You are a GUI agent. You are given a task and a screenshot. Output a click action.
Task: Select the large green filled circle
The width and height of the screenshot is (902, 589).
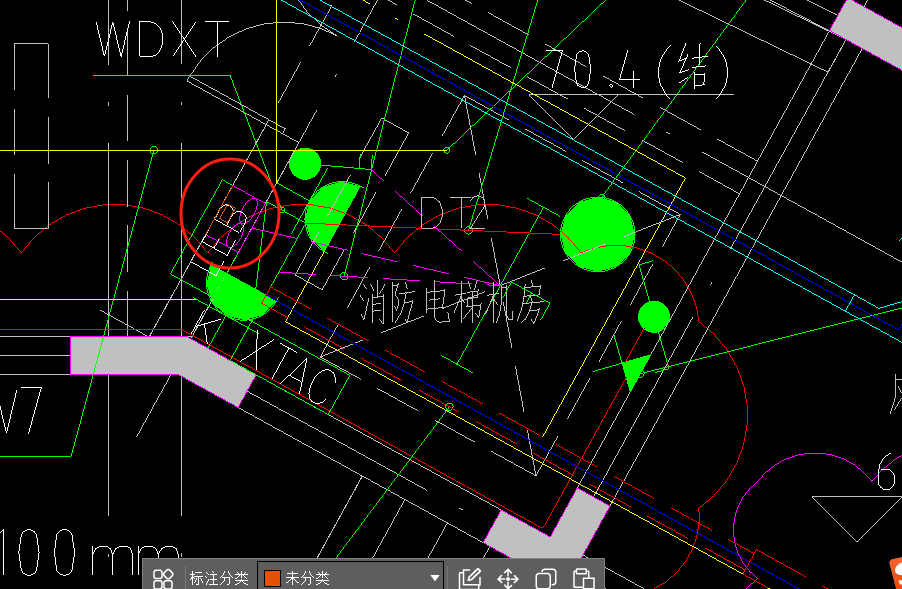point(598,234)
